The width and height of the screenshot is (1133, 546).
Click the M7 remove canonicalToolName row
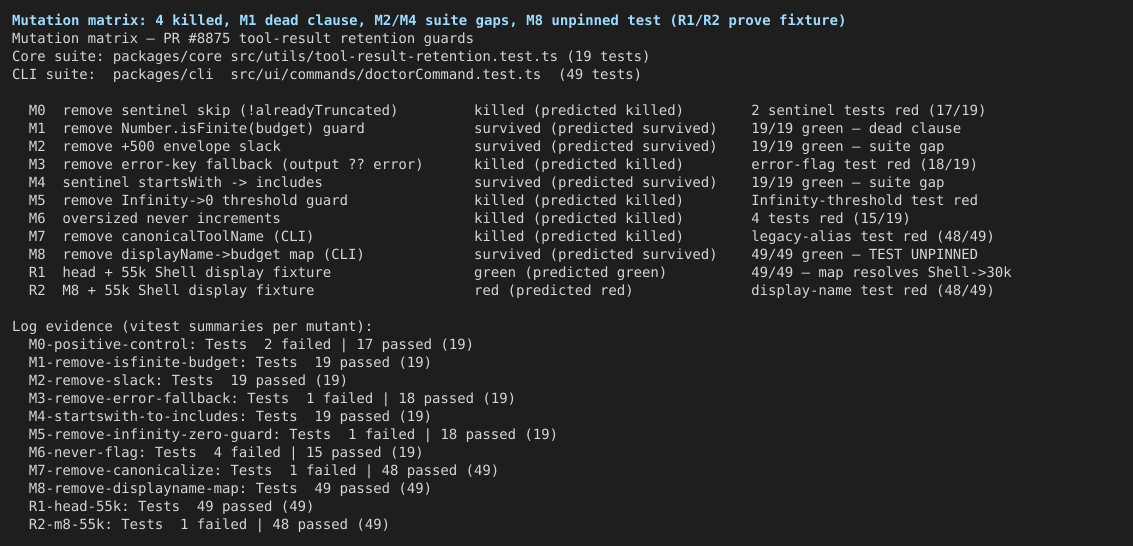(x=512, y=237)
